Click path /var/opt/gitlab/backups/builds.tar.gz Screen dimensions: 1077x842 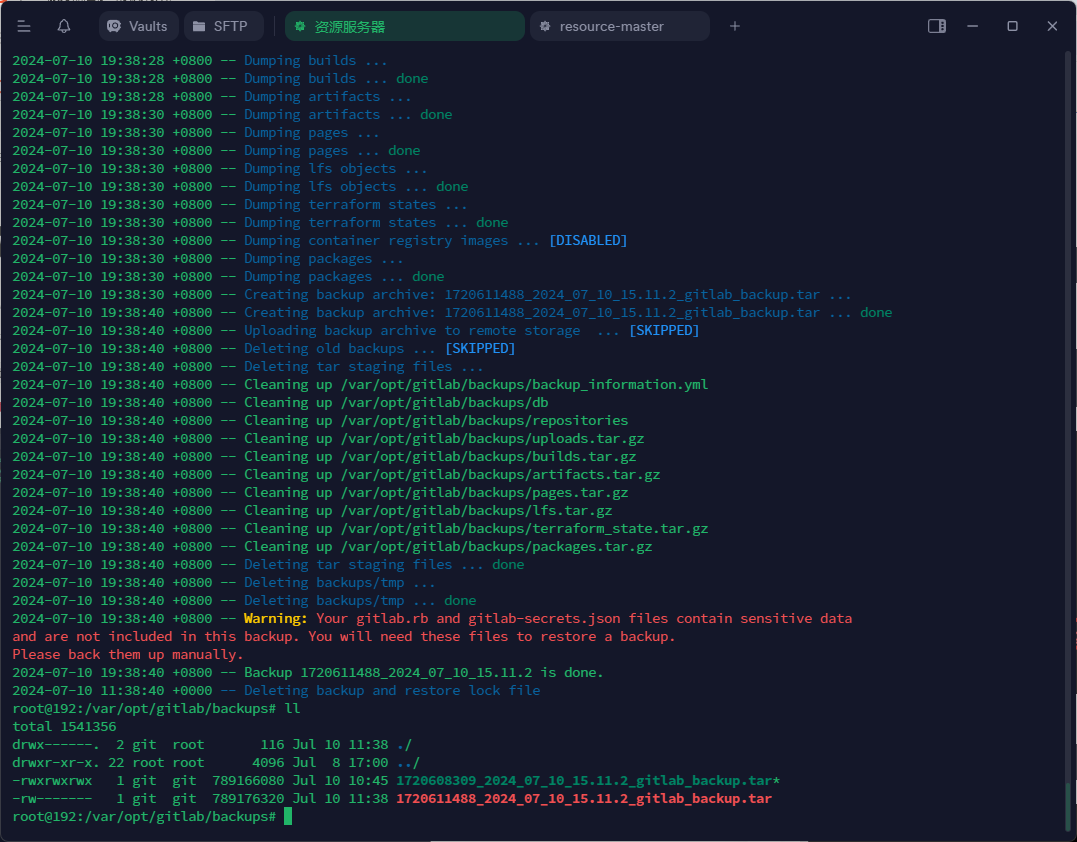[x=488, y=456]
